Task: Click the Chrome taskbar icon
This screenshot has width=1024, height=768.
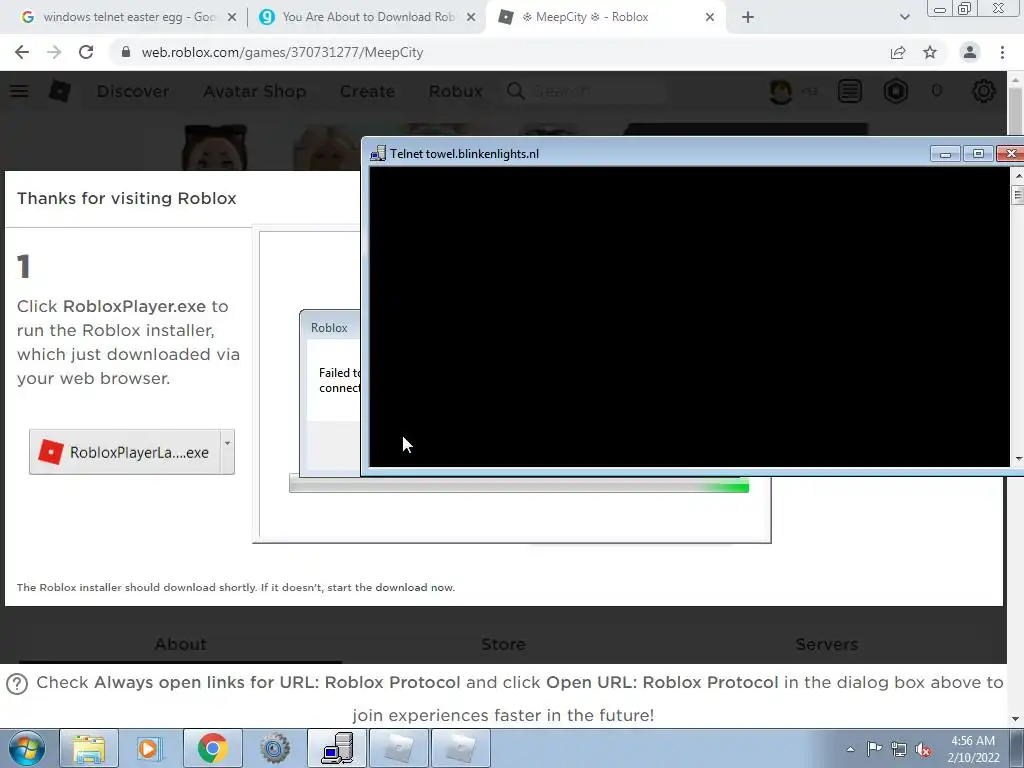Action: tap(212, 748)
